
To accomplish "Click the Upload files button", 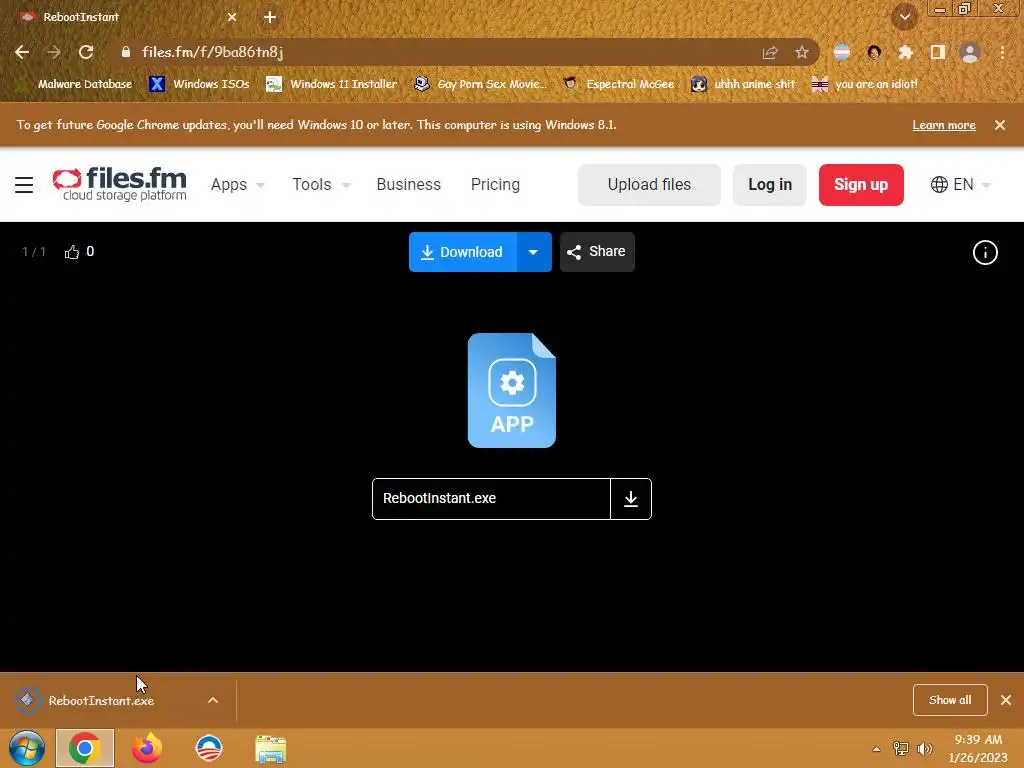I will click(x=649, y=185).
